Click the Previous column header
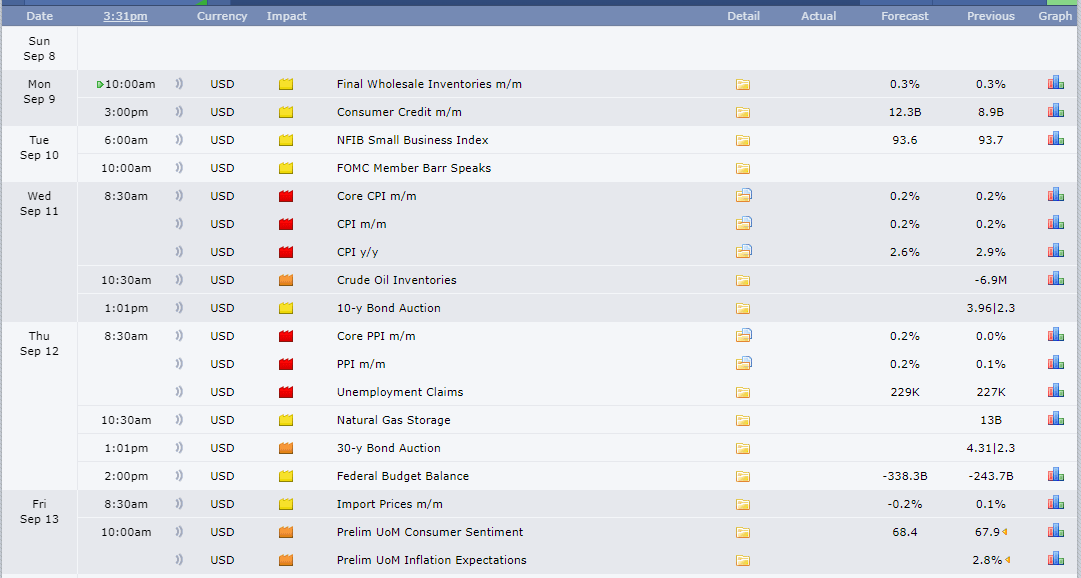 991,16
